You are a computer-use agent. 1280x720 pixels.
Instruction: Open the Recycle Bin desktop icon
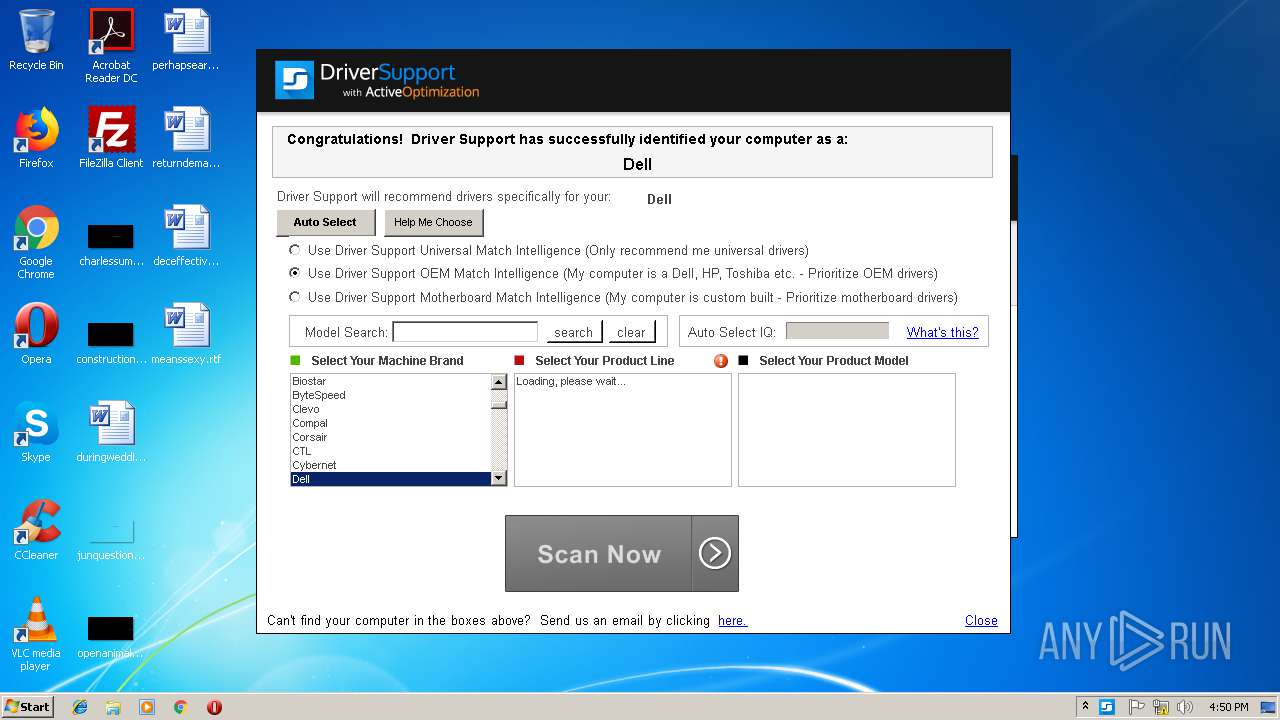click(x=36, y=40)
